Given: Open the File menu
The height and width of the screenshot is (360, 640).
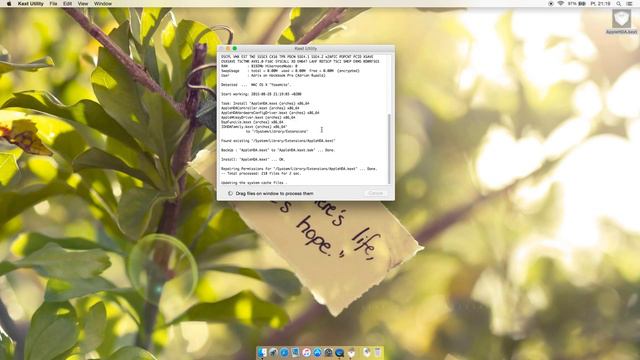Looking at the screenshot, I should [x=53, y=3].
